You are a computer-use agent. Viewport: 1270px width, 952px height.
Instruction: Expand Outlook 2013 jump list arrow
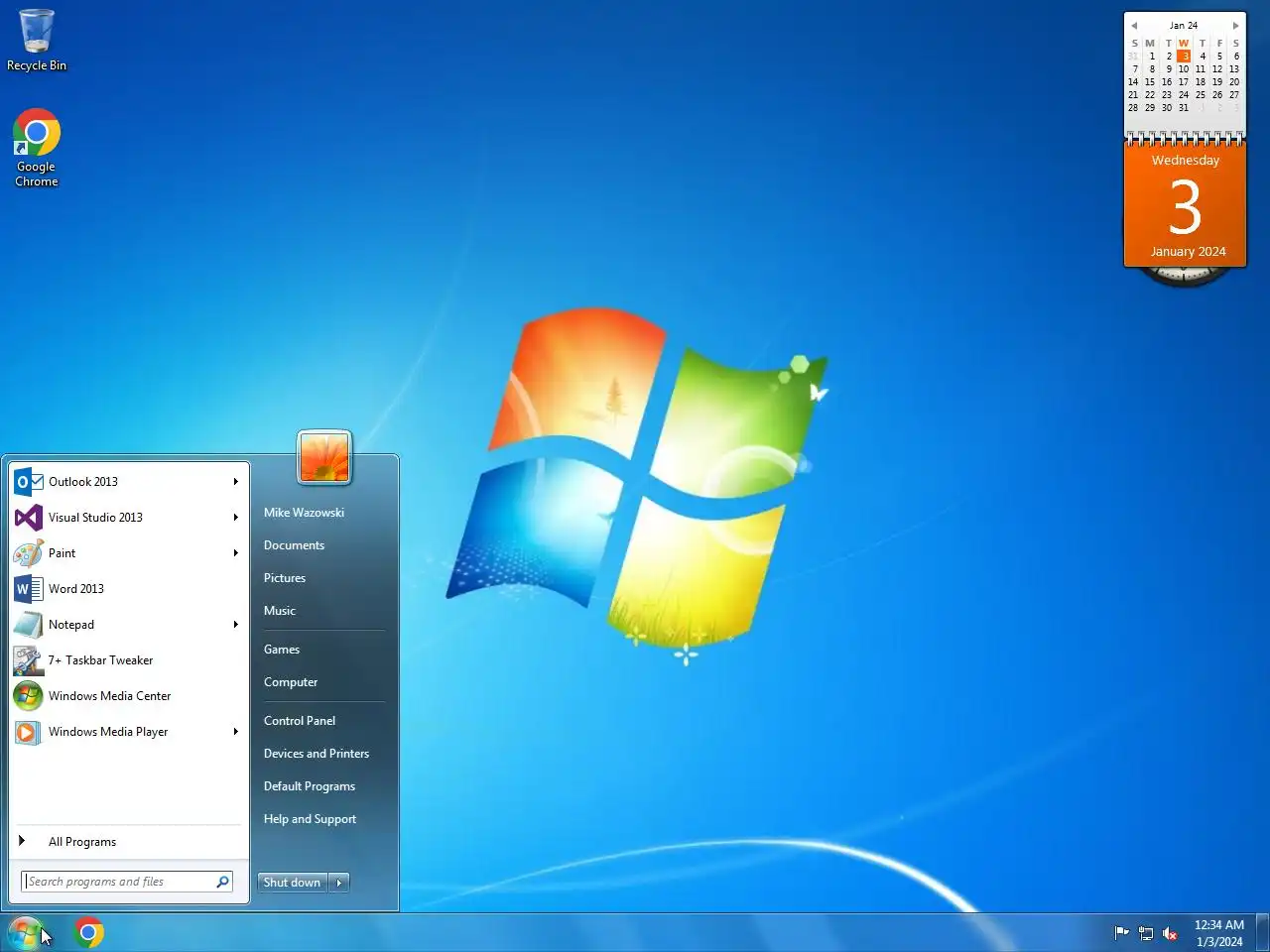tap(236, 482)
